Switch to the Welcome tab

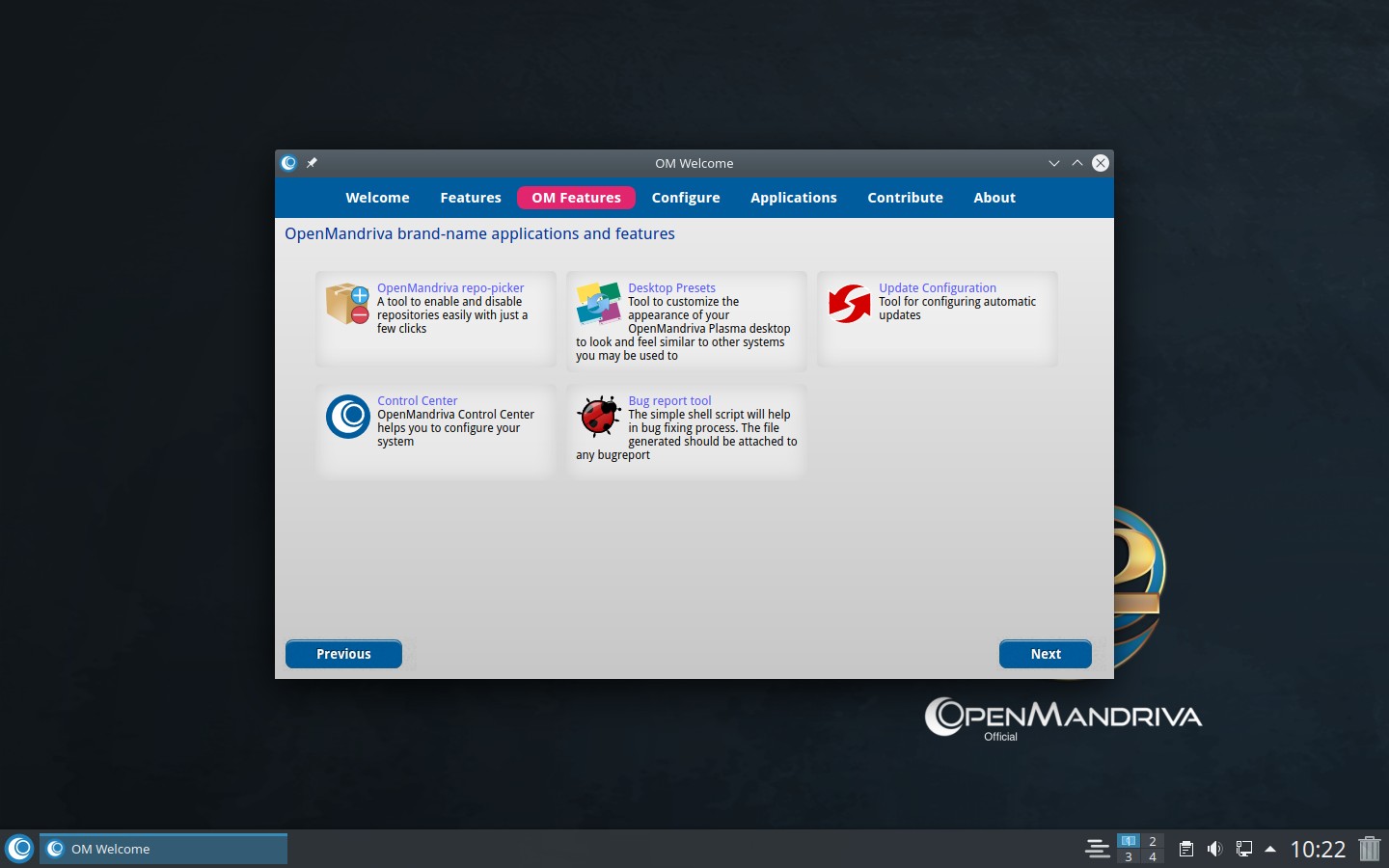pos(377,198)
